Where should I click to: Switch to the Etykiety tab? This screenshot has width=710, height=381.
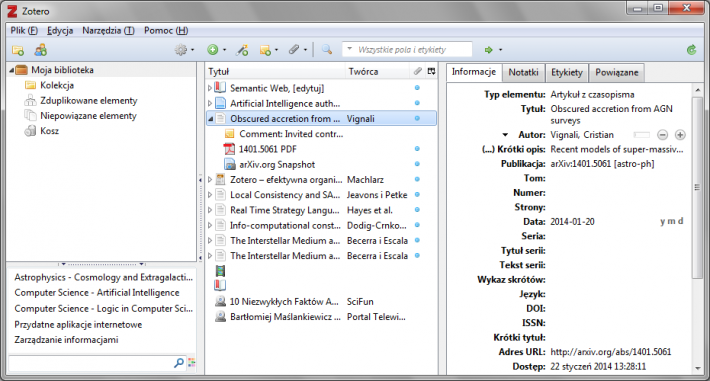tap(566, 72)
